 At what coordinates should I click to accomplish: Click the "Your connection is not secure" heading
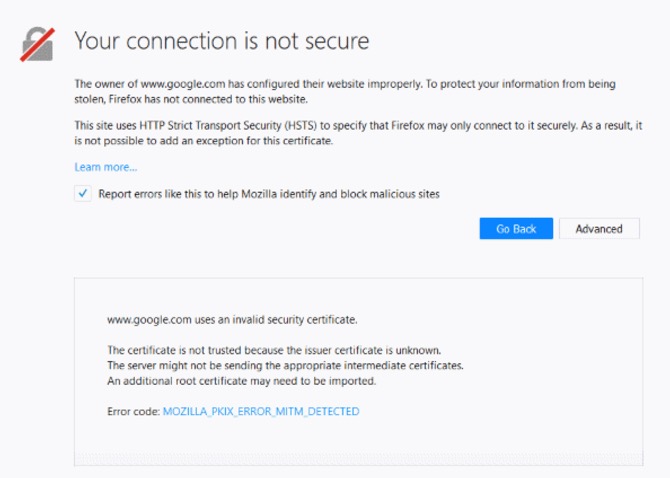[222, 41]
